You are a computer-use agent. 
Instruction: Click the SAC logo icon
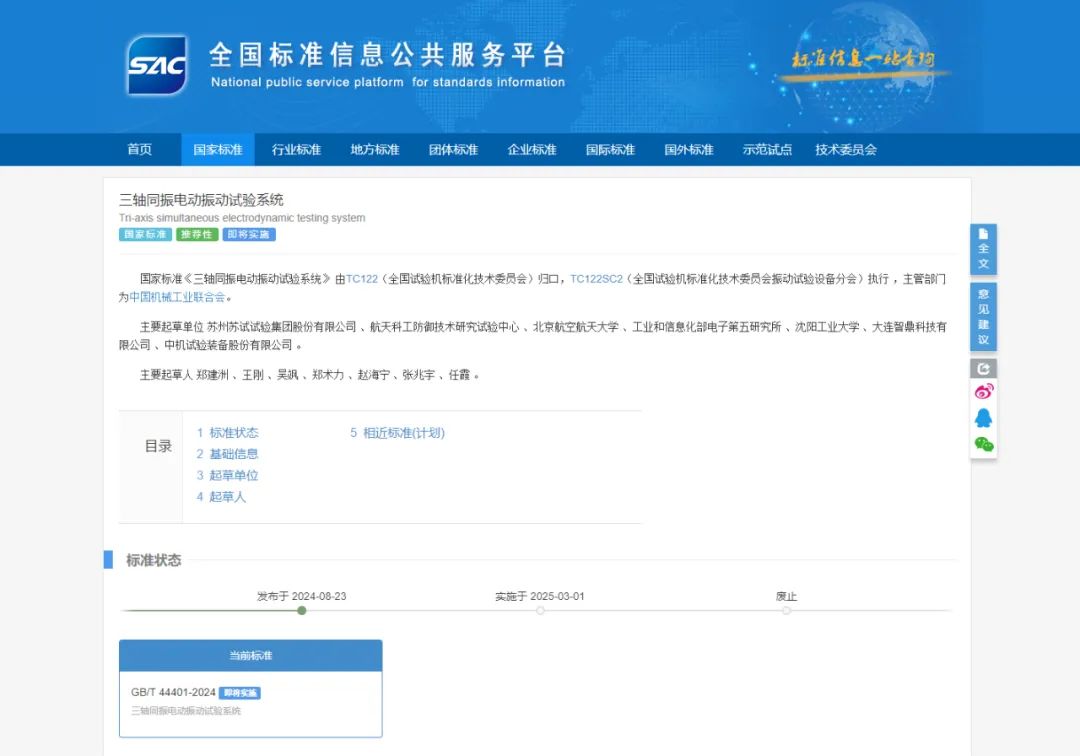pyautogui.click(x=157, y=65)
